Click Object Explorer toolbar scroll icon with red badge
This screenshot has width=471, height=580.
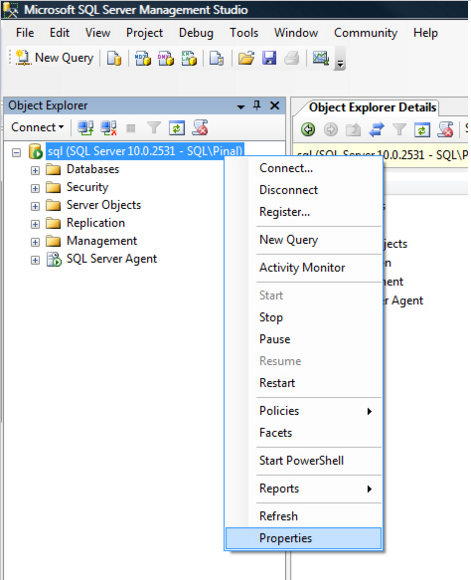[x=200, y=128]
